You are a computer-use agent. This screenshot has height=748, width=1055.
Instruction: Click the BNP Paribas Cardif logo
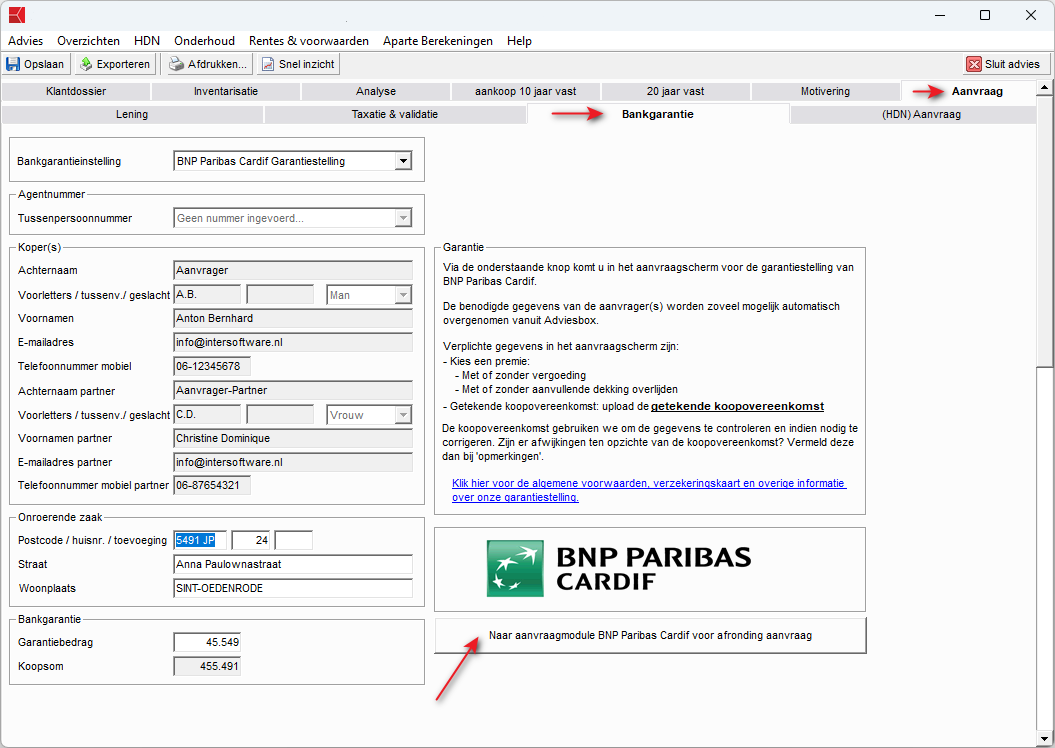619,568
